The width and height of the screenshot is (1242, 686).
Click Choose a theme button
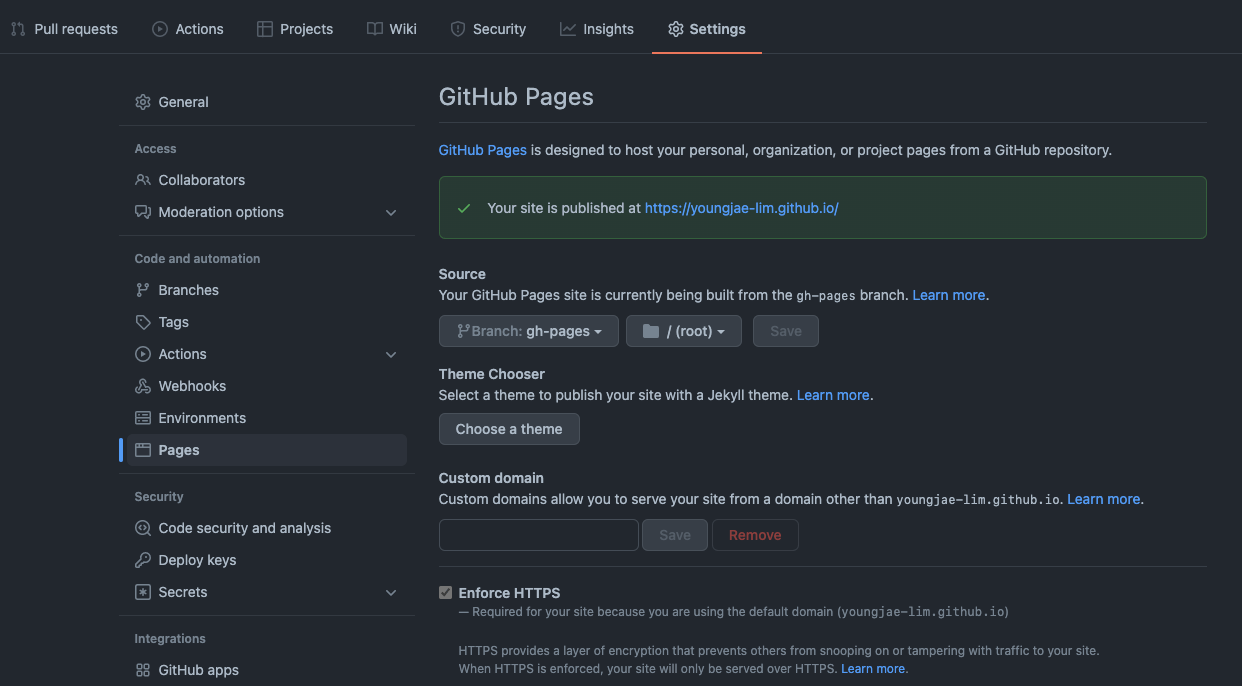pyautogui.click(x=509, y=429)
